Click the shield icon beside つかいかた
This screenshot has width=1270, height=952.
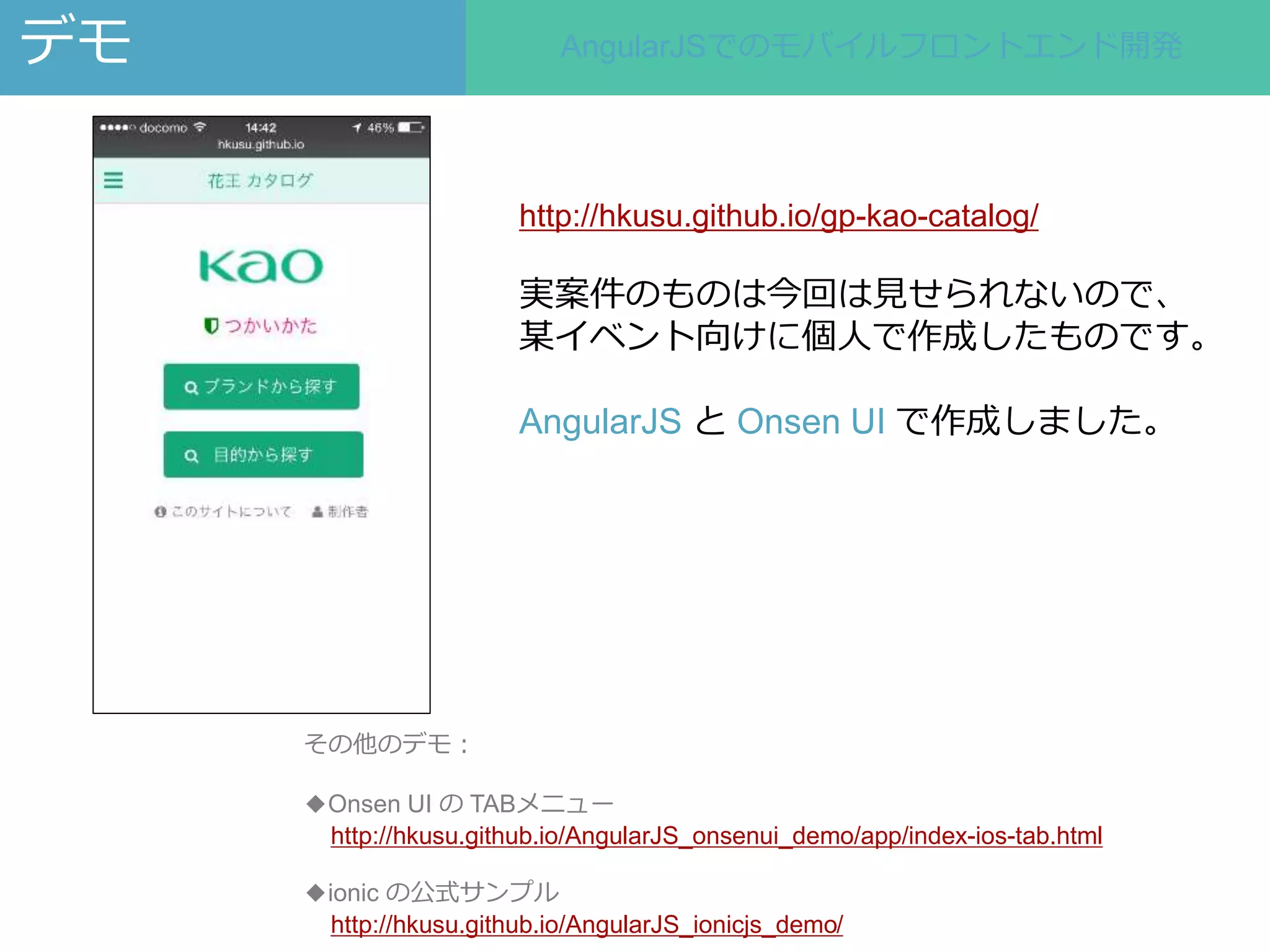(x=211, y=325)
